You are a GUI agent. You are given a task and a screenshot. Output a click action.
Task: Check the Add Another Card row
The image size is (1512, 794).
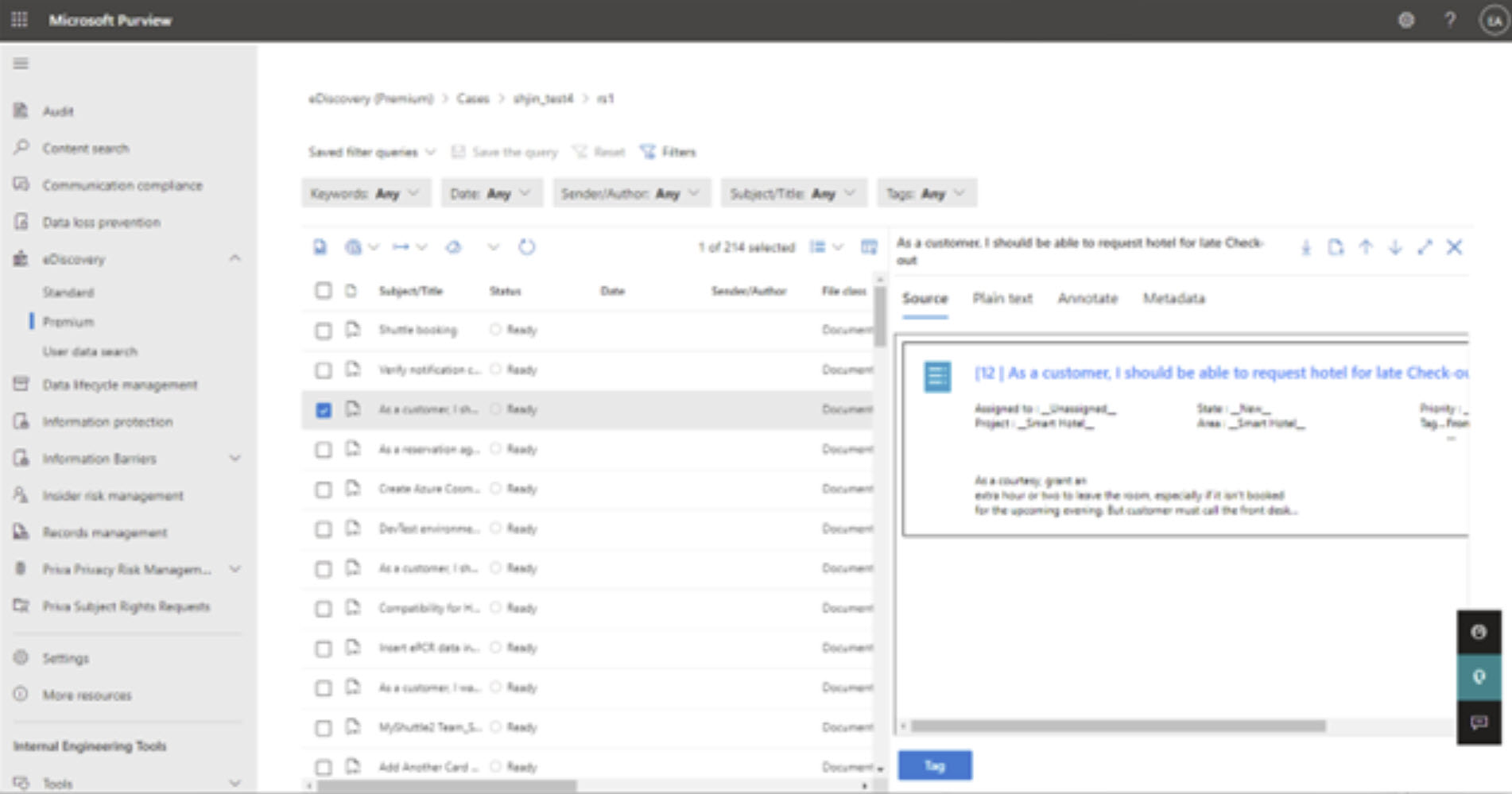(324, 768)
